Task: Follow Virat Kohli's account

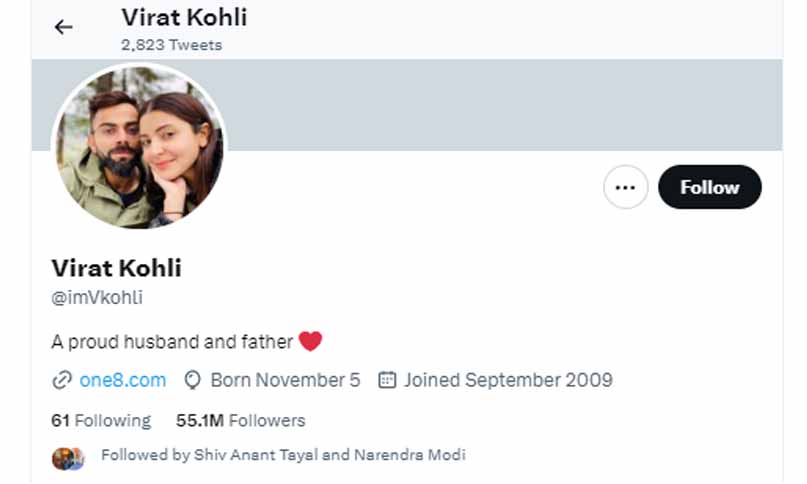Action: pos(709,187)
